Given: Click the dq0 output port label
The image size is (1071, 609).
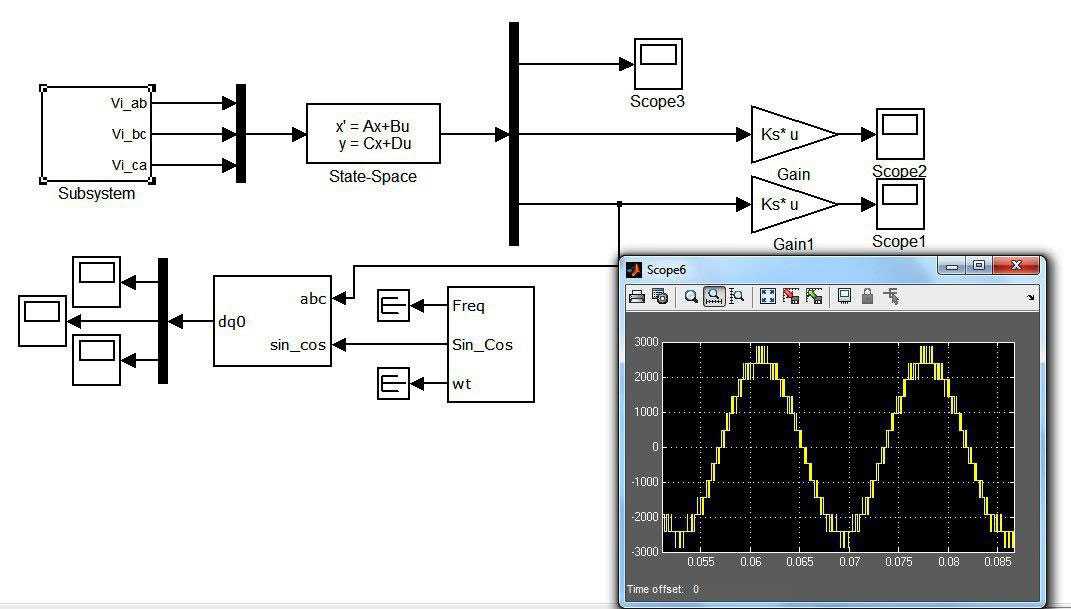Looking at the screenshot, I should 232,322.
